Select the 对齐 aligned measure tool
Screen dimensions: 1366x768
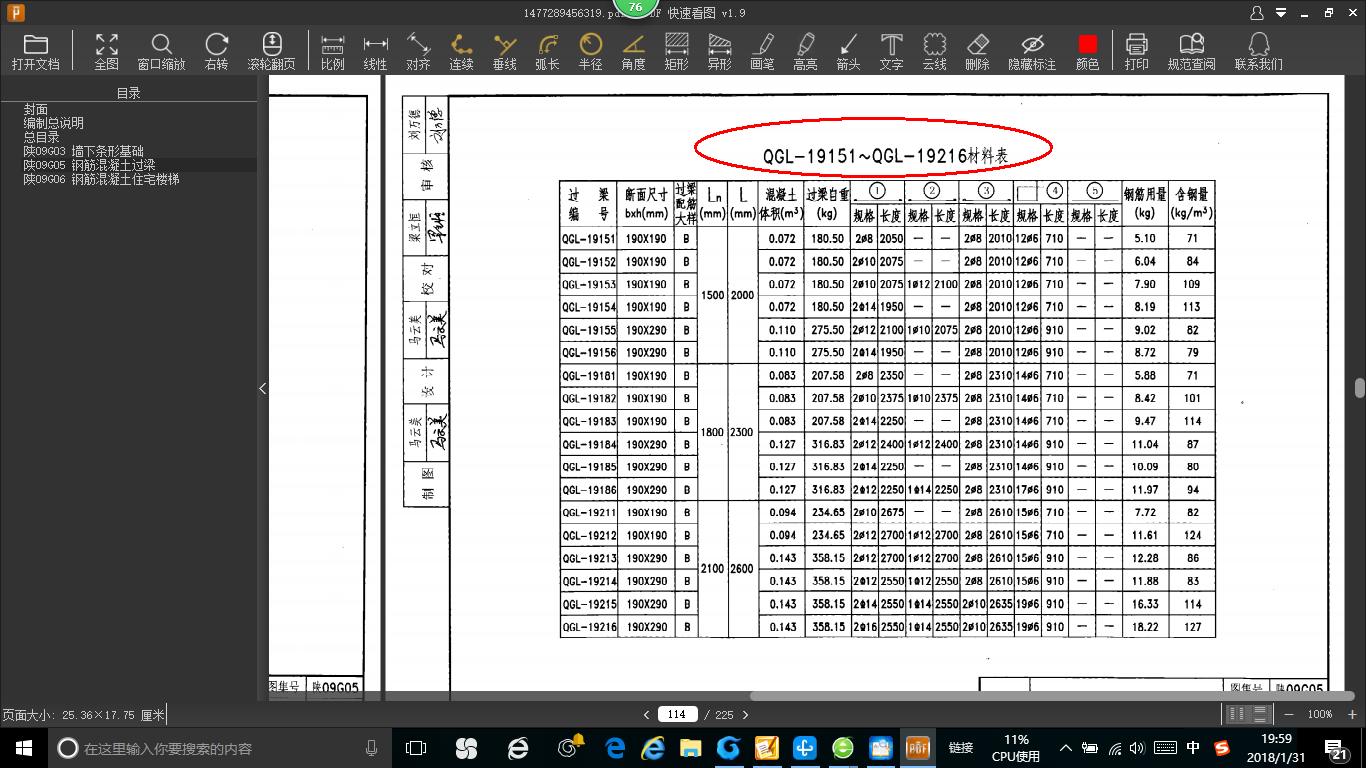(x=418, y=52)
